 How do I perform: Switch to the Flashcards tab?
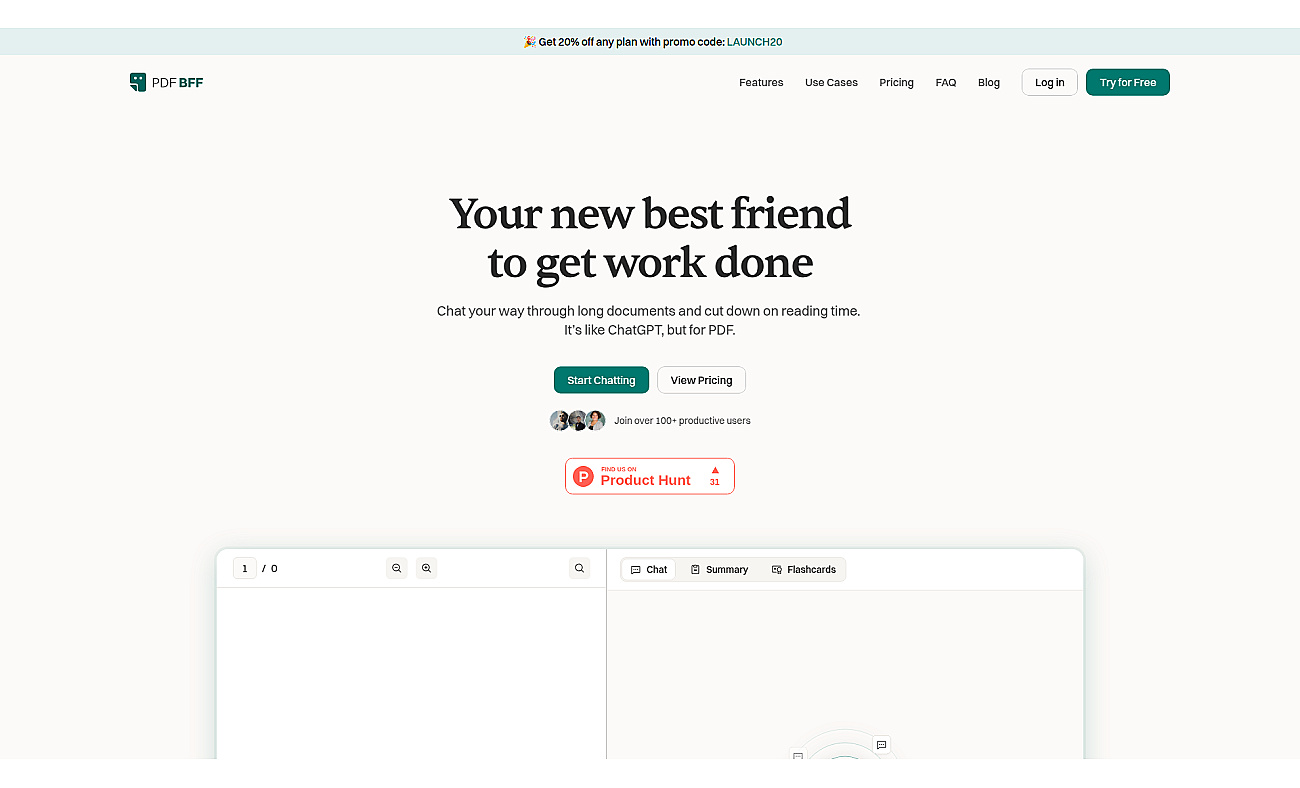point(803,570)
